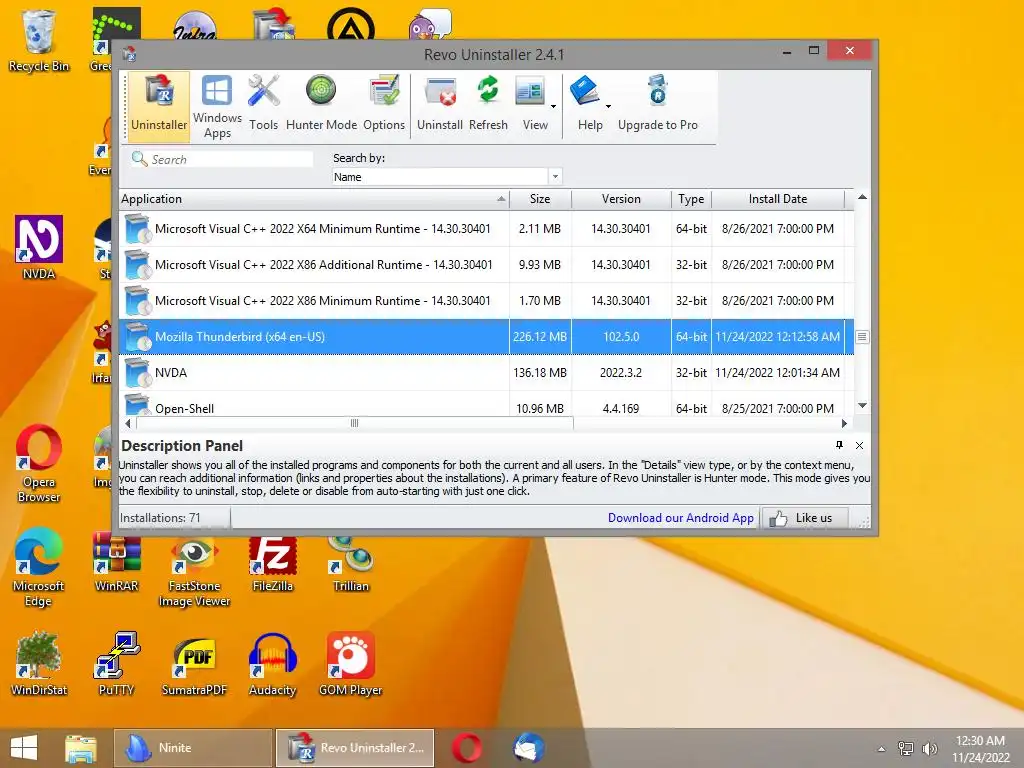Sort by Type column header
This screenshot has height=768, width=1024.
click(691, 199)
